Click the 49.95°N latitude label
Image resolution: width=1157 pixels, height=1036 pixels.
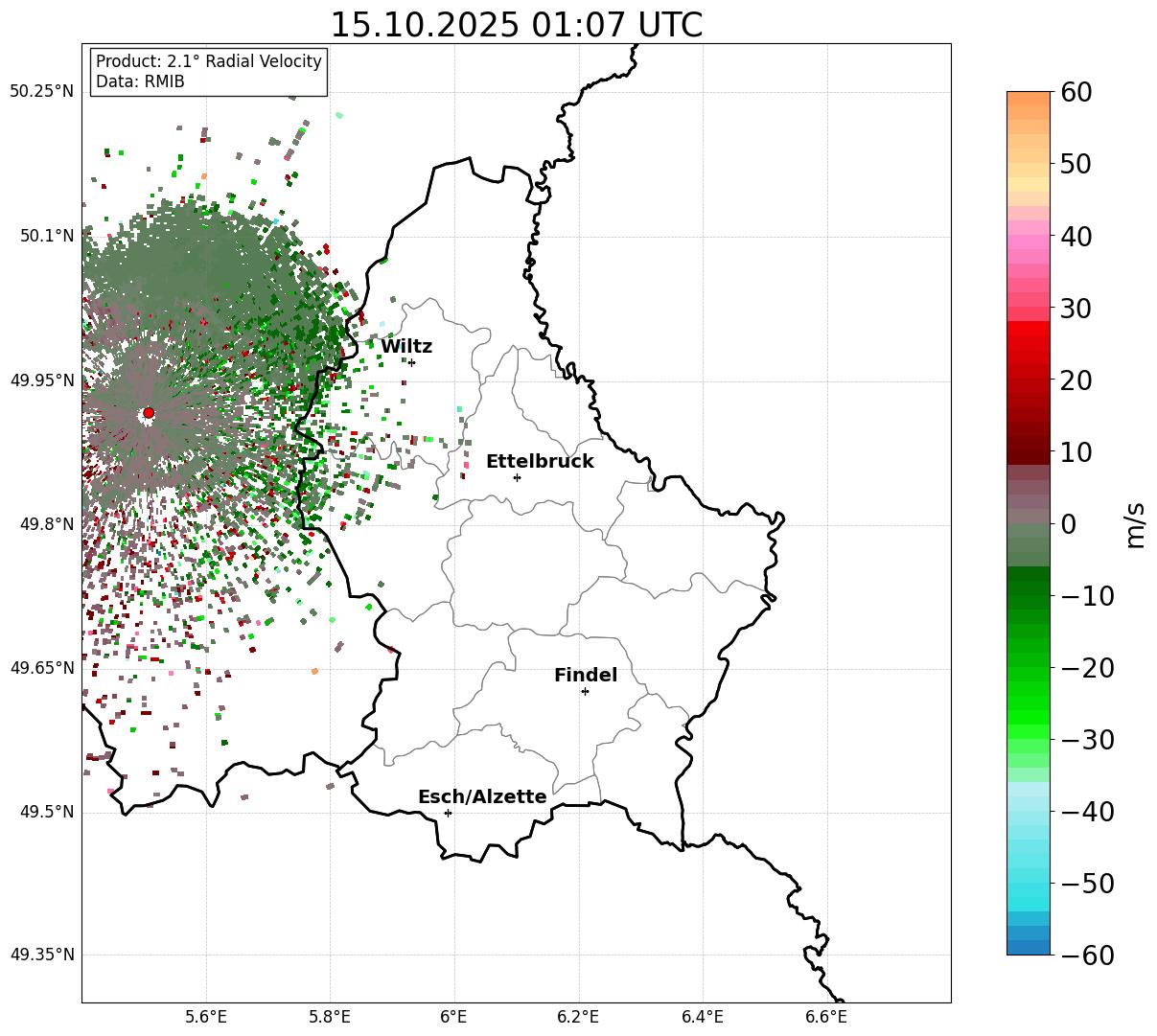tap(41, 380)
